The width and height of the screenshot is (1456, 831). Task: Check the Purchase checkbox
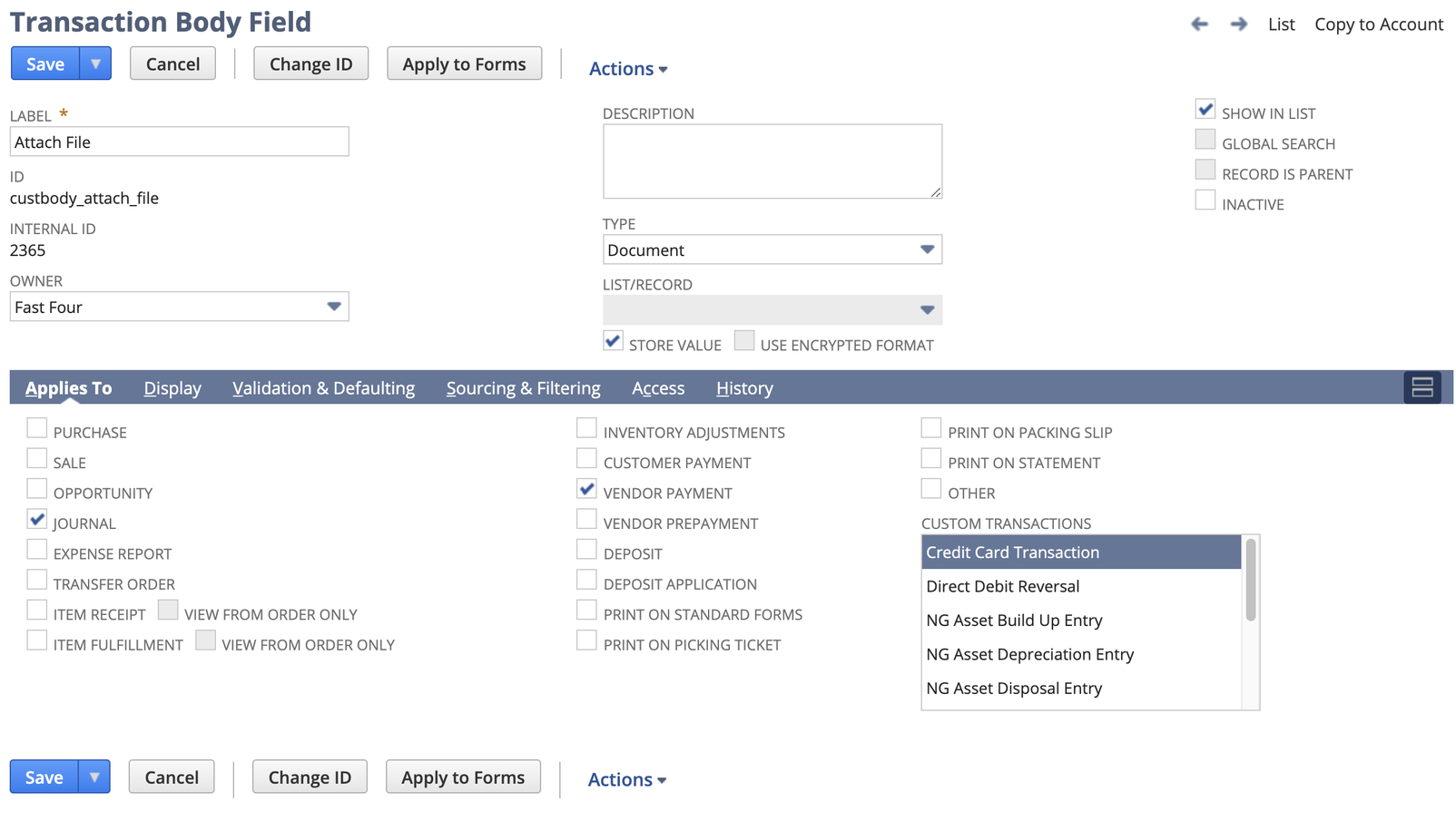click(x=37, y=428)
